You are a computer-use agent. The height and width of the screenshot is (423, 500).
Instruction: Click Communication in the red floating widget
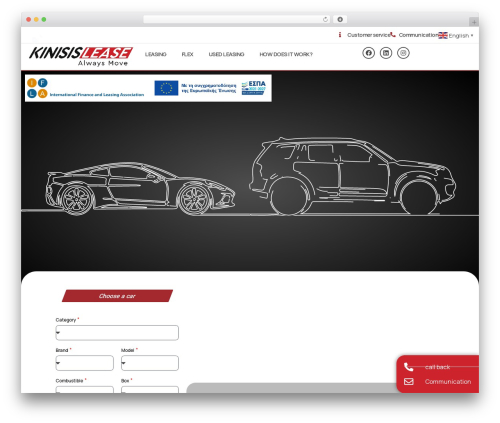coord(448,382)
